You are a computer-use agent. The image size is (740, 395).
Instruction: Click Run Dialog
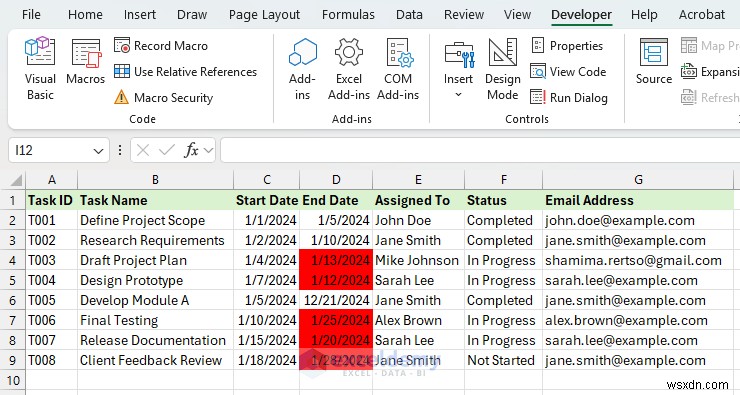[569, 98]
